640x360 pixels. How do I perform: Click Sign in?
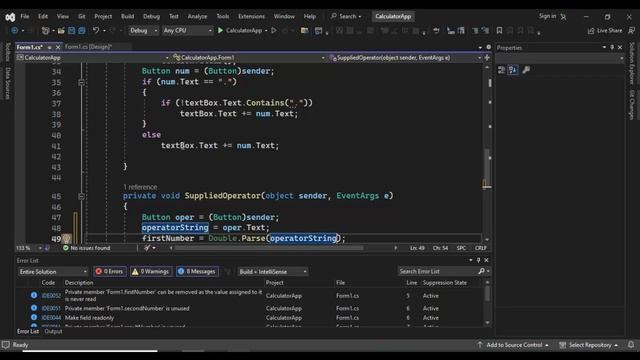click(x=547, y=16)
